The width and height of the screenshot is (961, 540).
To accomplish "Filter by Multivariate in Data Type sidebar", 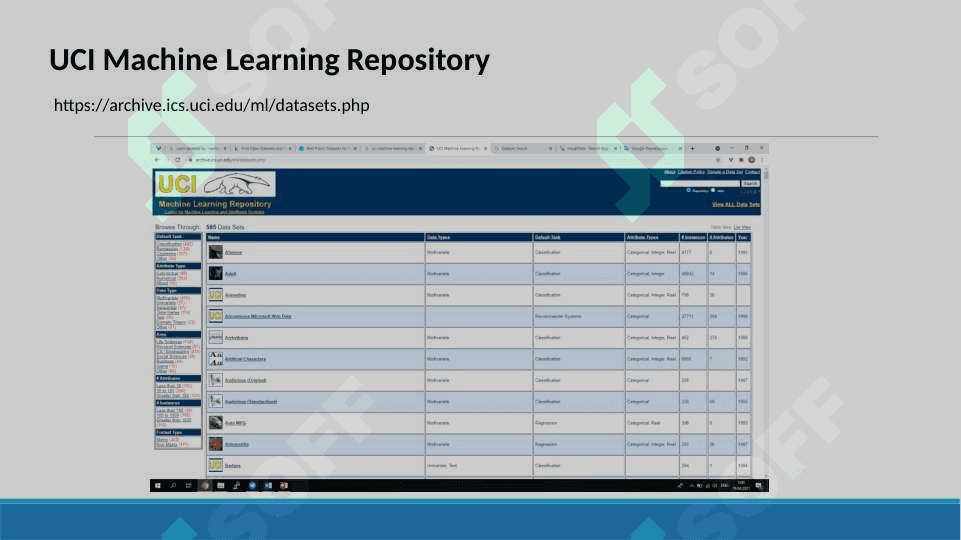I will tap(168, 298).
